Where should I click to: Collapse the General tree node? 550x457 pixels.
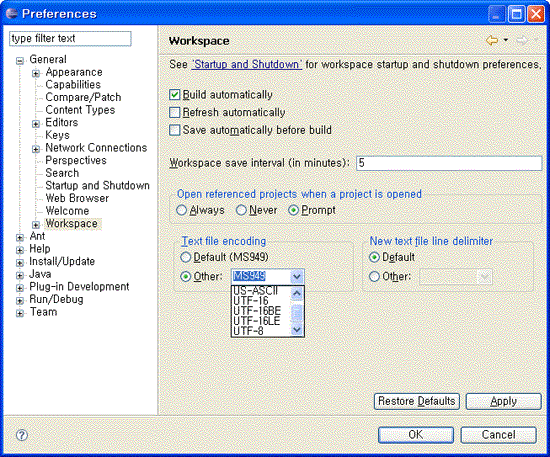coord(20,61)
